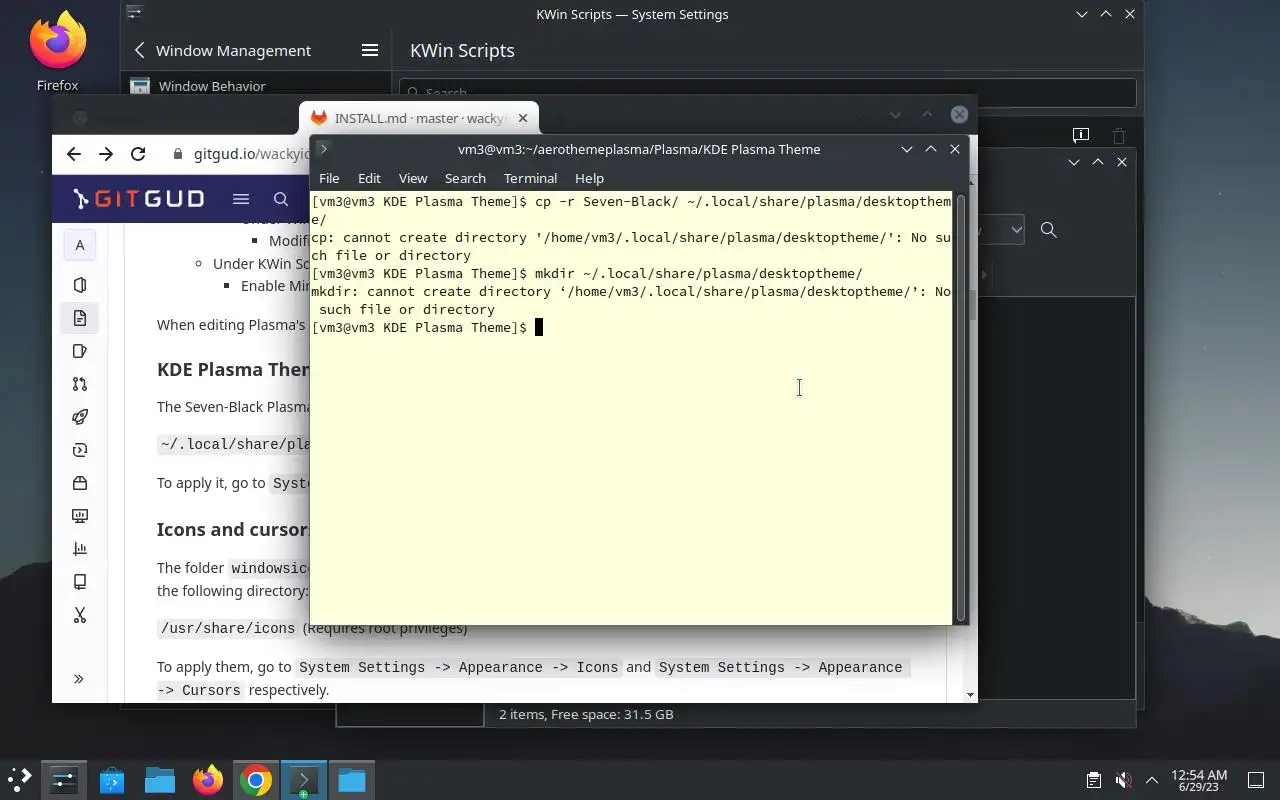
Task: Expand the GitGud sidebar with double chevron
Action: (x=79, y=679)
